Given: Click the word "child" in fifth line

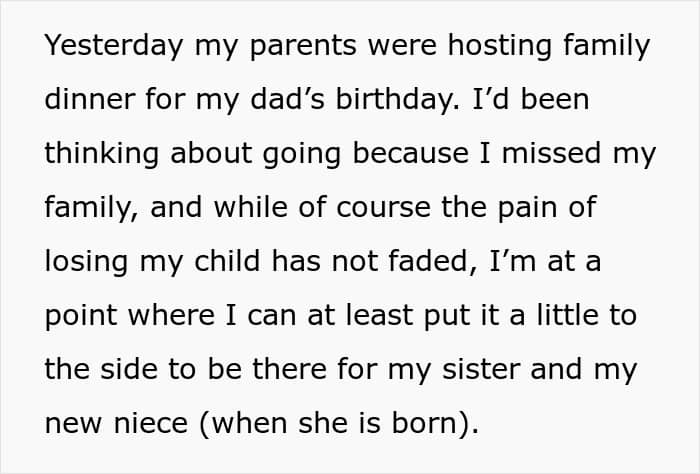Looking at the screenshot, I should [x=227, y=261].
